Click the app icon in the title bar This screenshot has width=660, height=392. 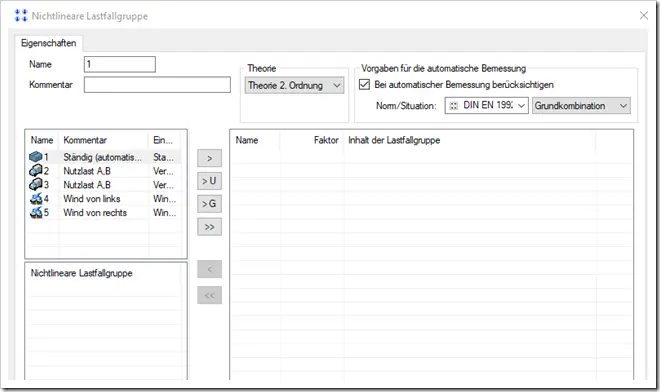pyautogui.click(x=21, y=16)
